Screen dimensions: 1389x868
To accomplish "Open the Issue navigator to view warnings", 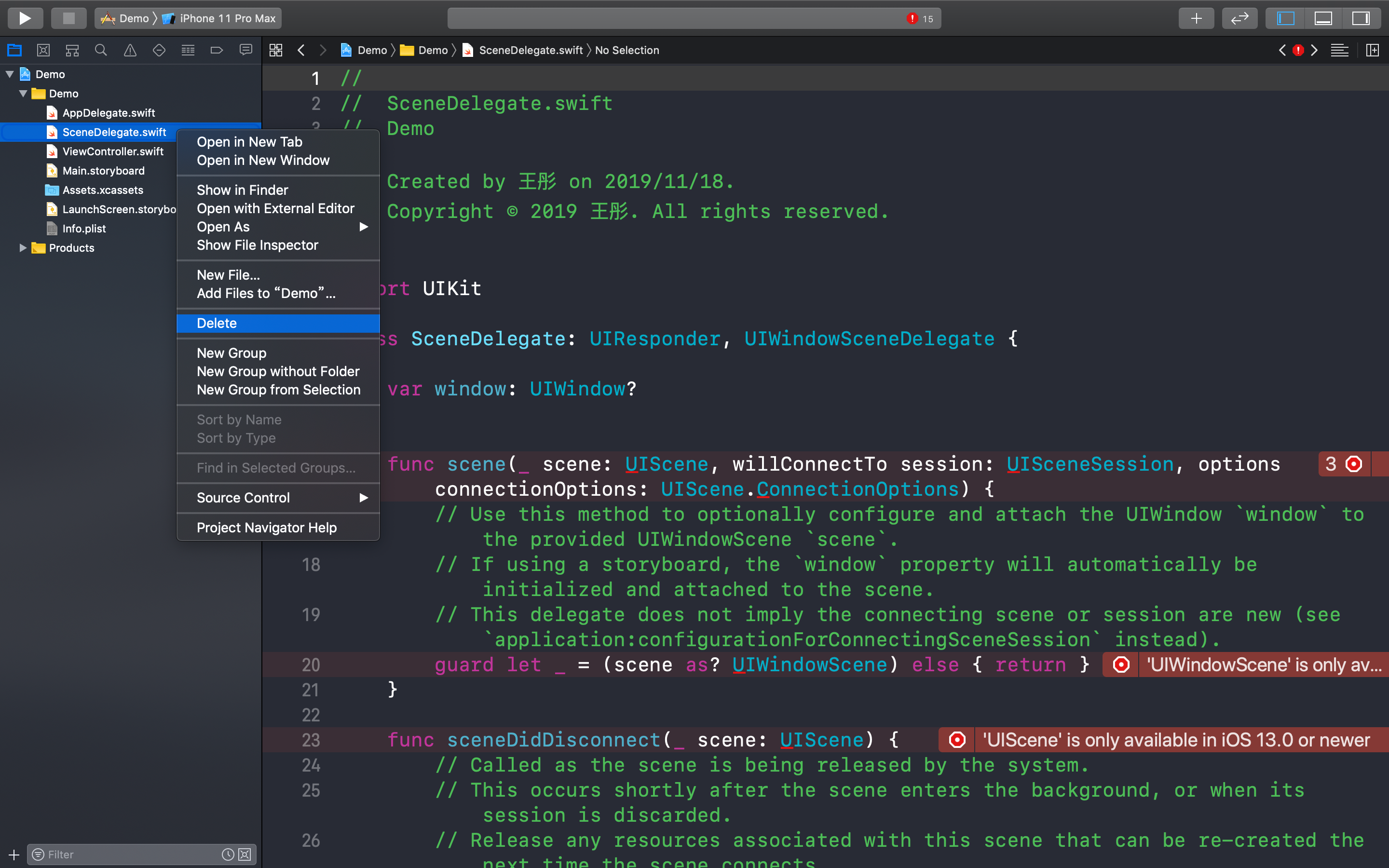I will tap(130, 50).
